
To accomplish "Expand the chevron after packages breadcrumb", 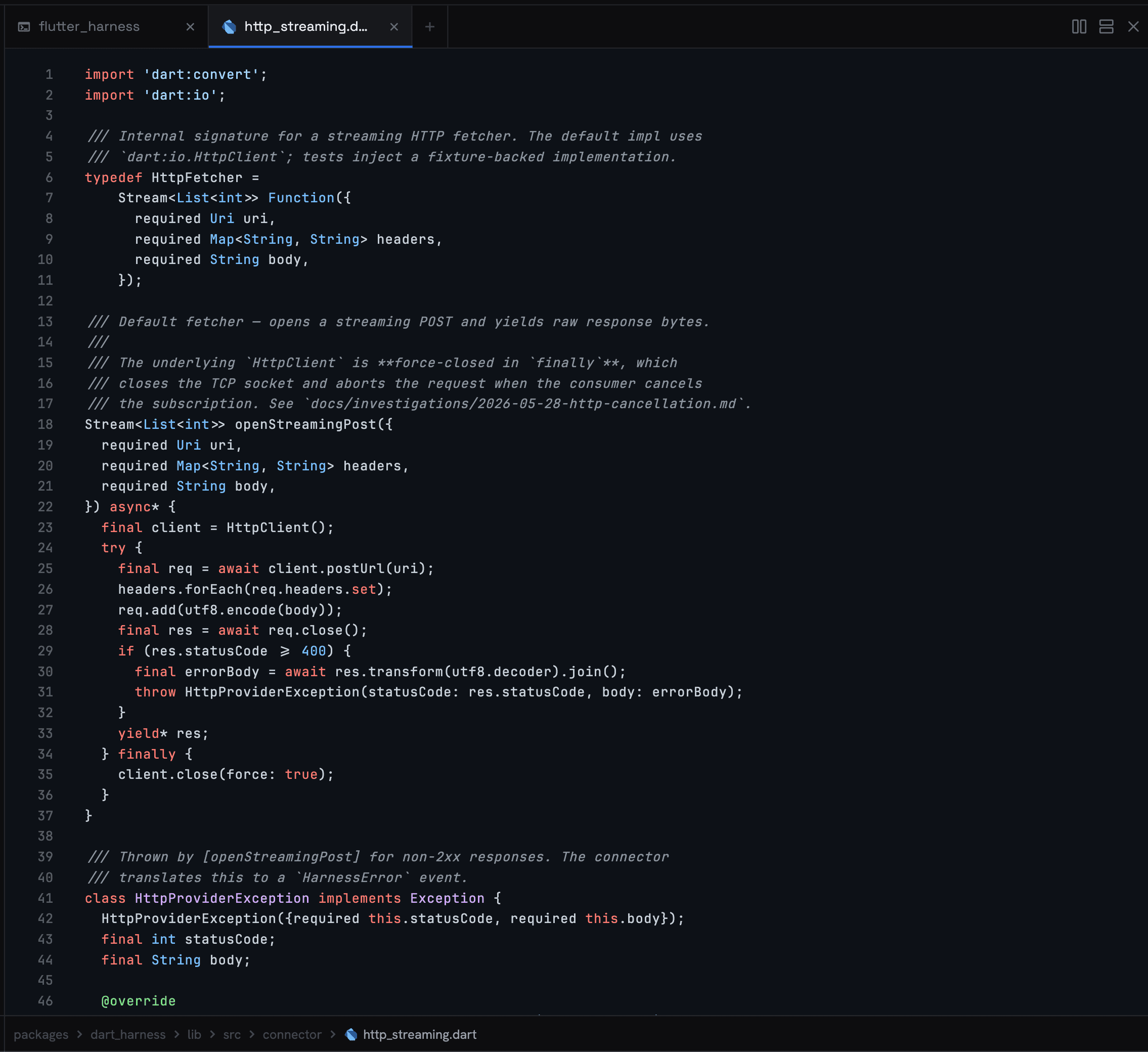I will point(79,1034).
